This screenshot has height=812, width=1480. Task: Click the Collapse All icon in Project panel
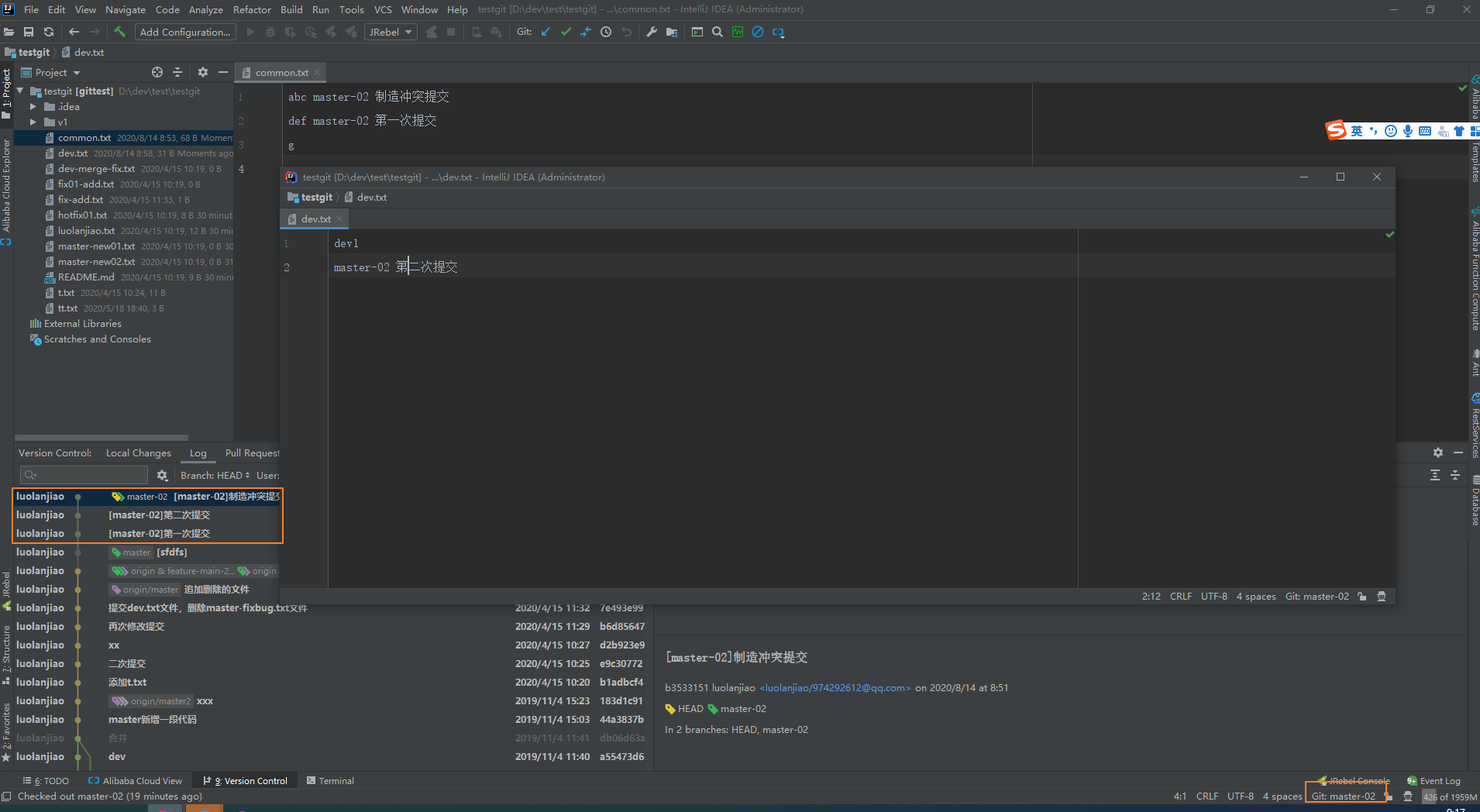point(177,72)
